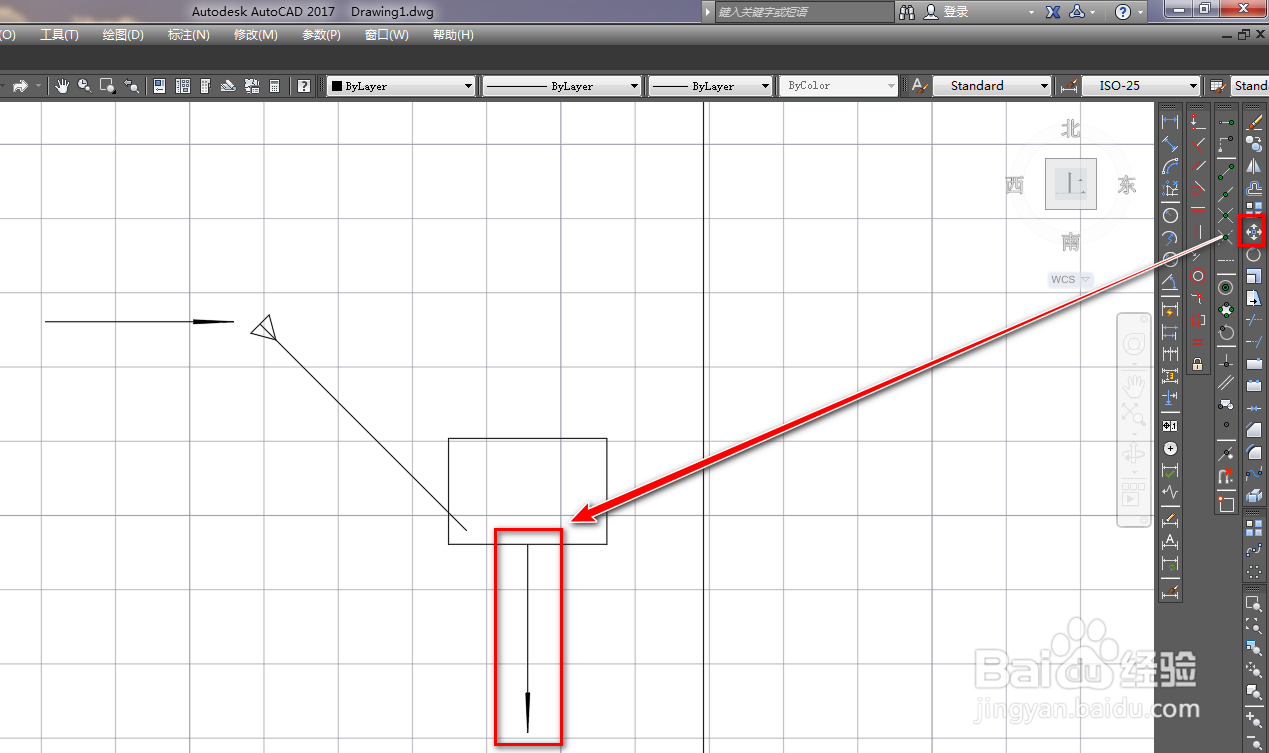Click the Concentric constraint icon
The image size is (1269, 753).
click(x=1198, y=275)
